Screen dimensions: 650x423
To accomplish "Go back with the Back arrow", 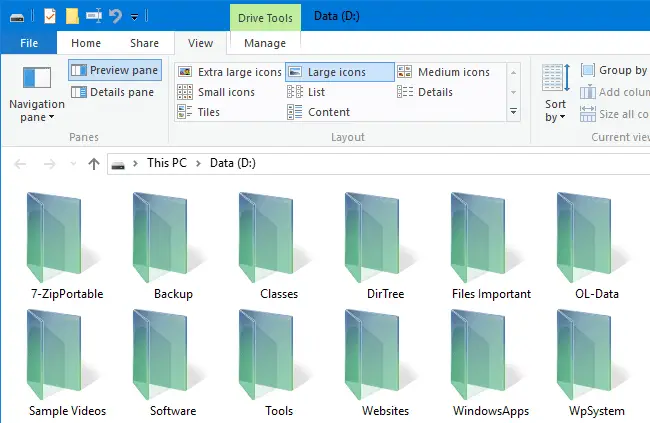I will click(x=20, y=164).
